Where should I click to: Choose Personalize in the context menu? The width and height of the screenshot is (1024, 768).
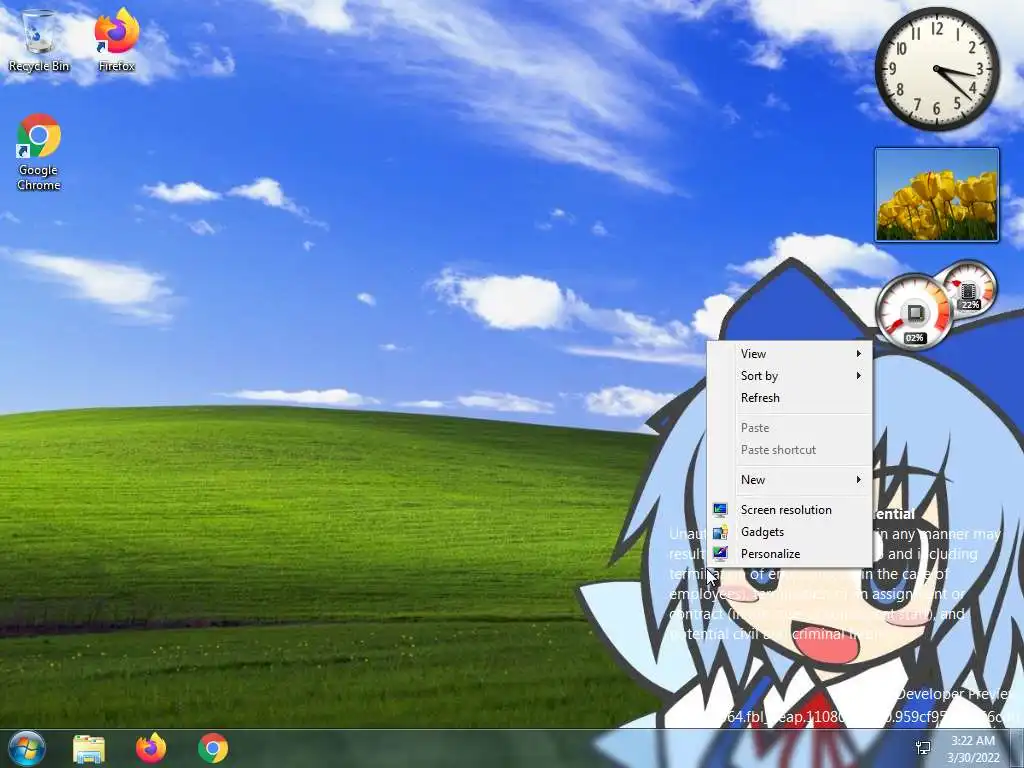point(790,554)
